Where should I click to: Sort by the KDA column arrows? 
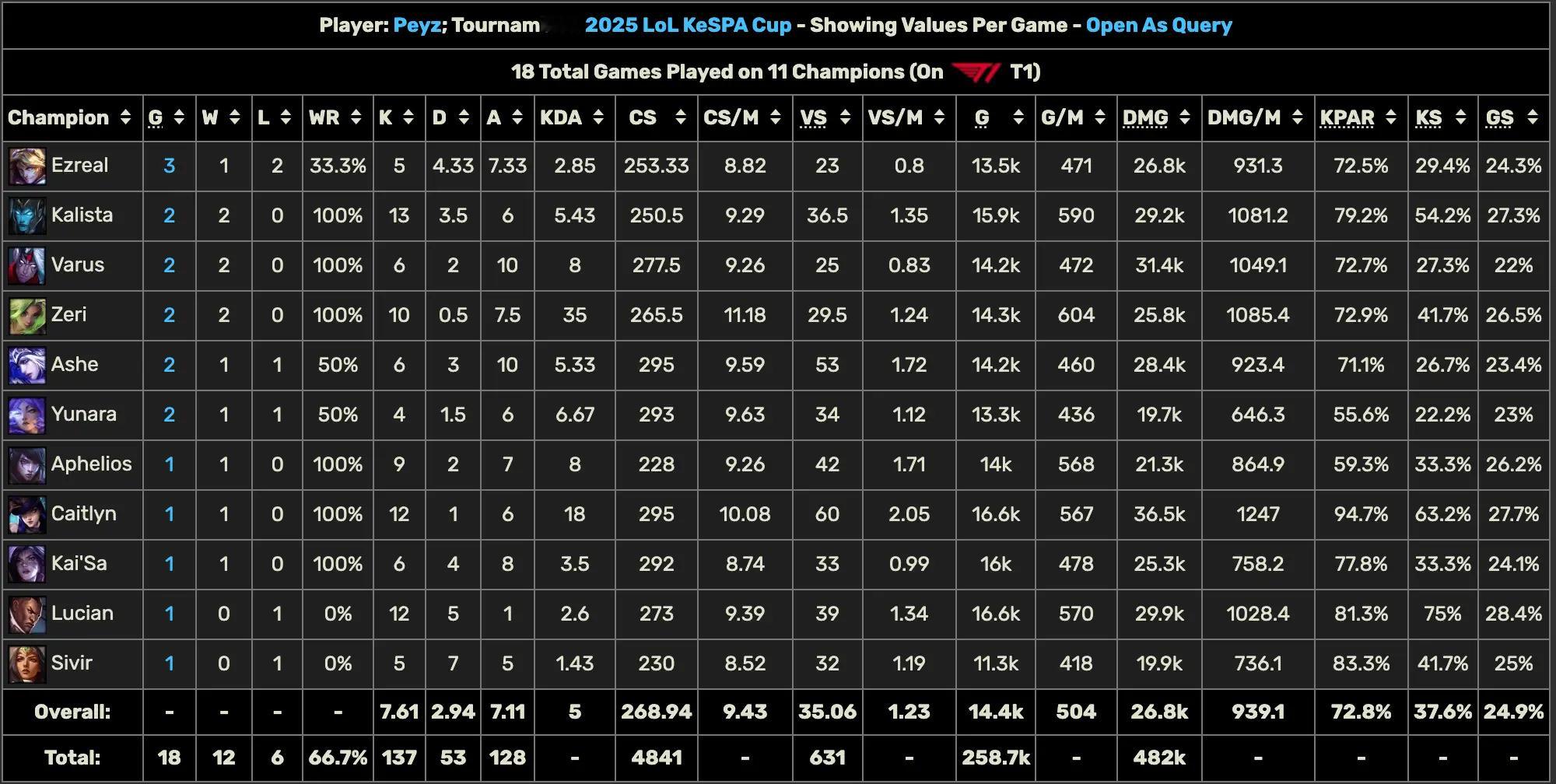tap(598, 117)
